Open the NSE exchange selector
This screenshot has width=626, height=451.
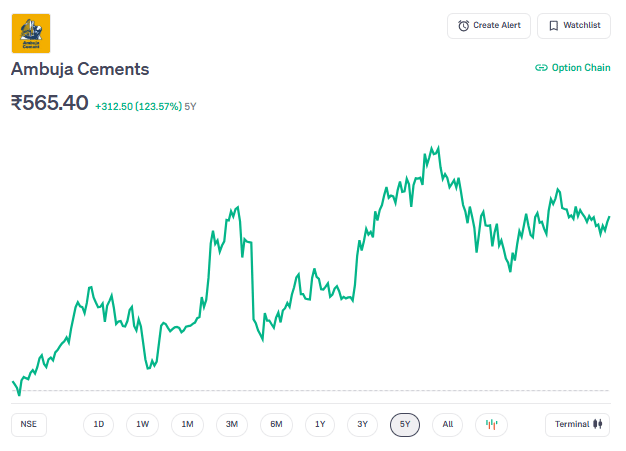[29, 424]
